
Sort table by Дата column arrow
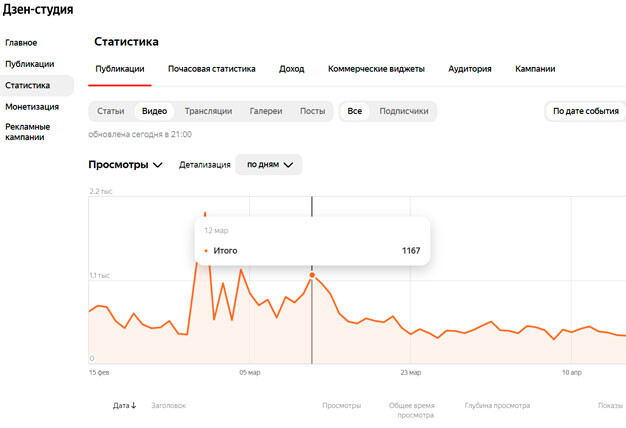[x=133, y=406]
